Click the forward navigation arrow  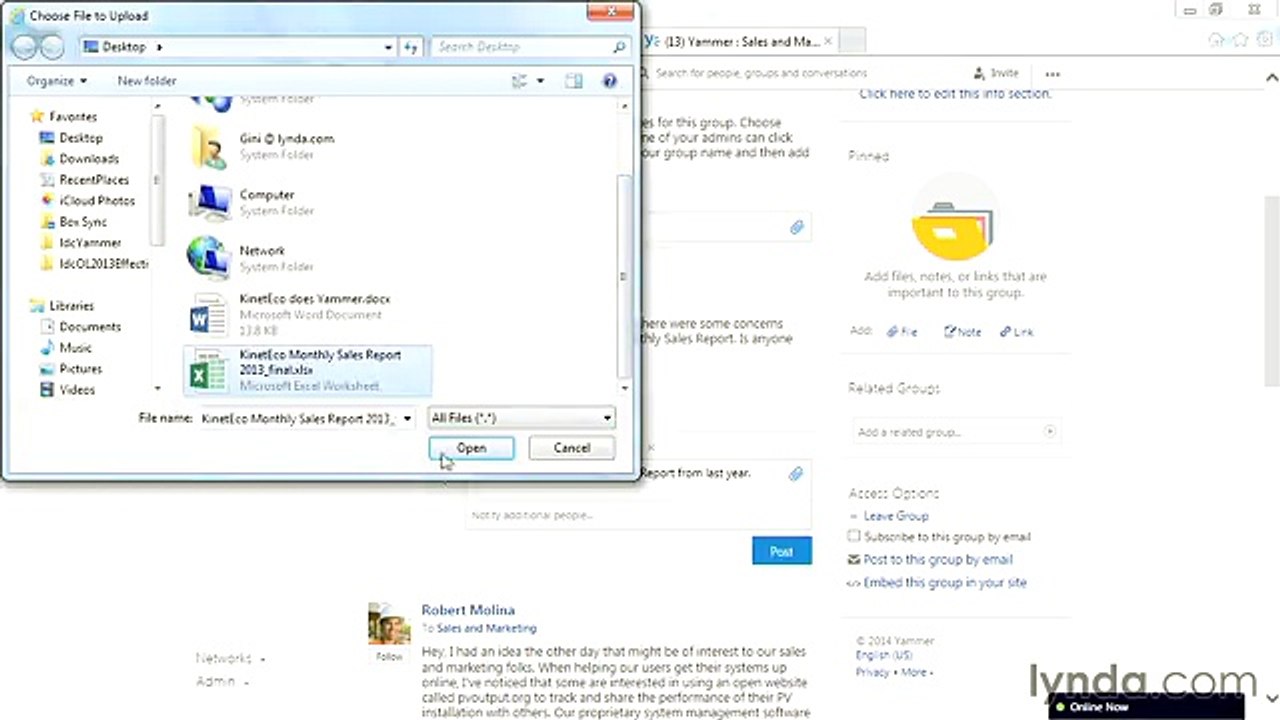click(51, 47)
